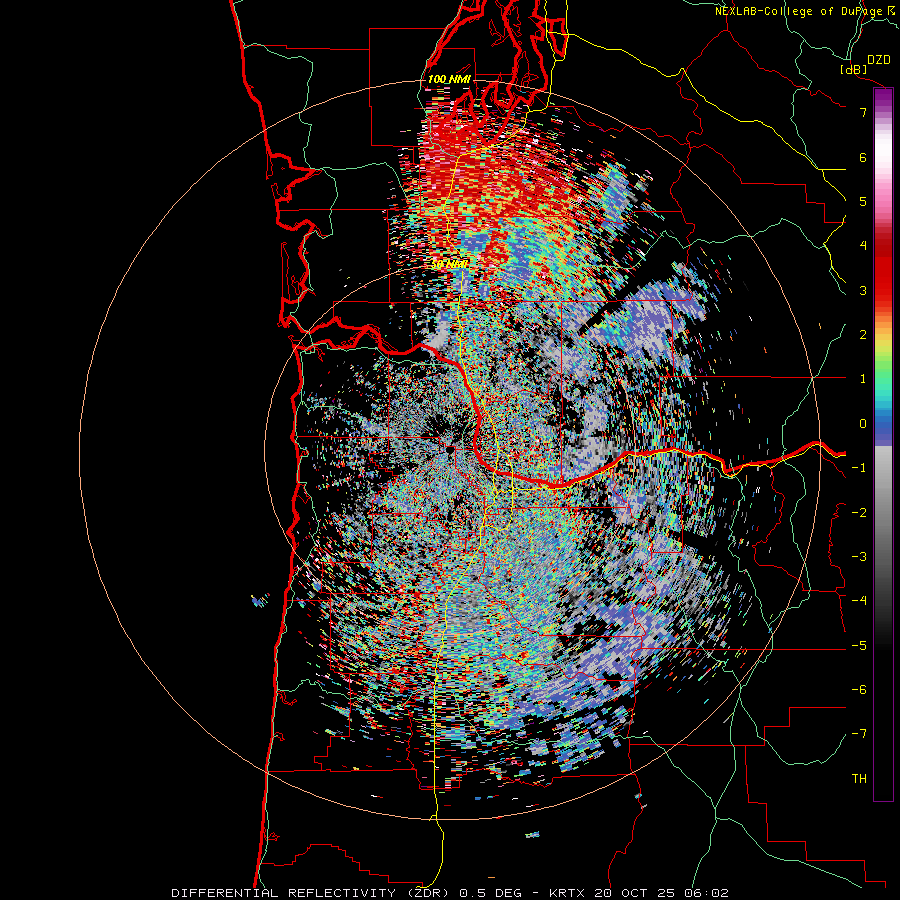900x900 pixels.
Task: Click the -6 value on color scale
Action: 859,690
